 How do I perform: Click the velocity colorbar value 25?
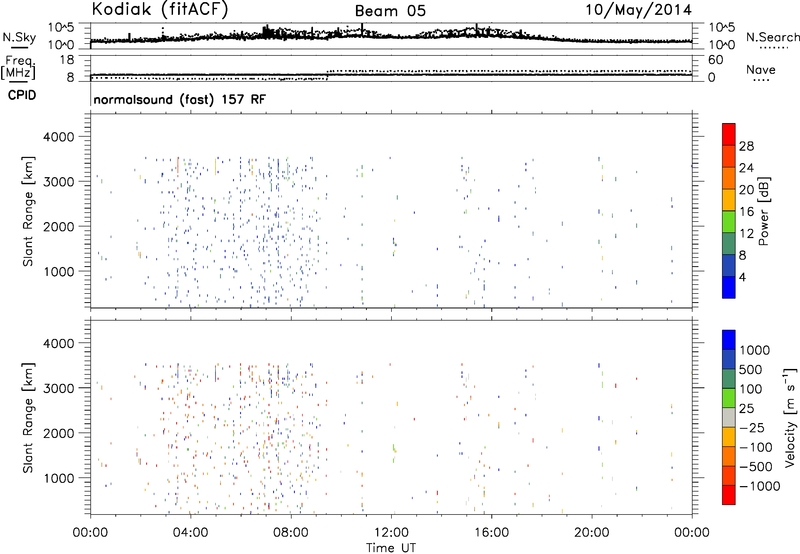coord(747,409)
